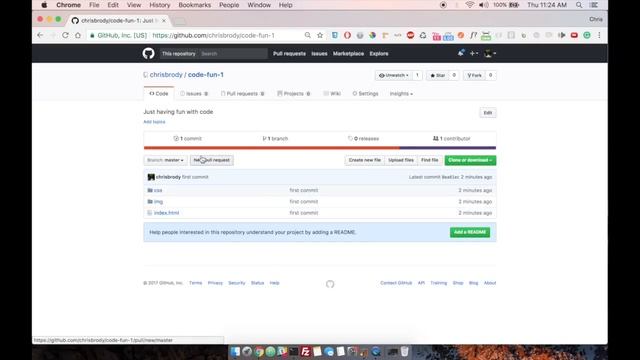The width and height of the screenshot is (640, 360).
Task: Open the '1 commit' summary link
Action: 187,139
